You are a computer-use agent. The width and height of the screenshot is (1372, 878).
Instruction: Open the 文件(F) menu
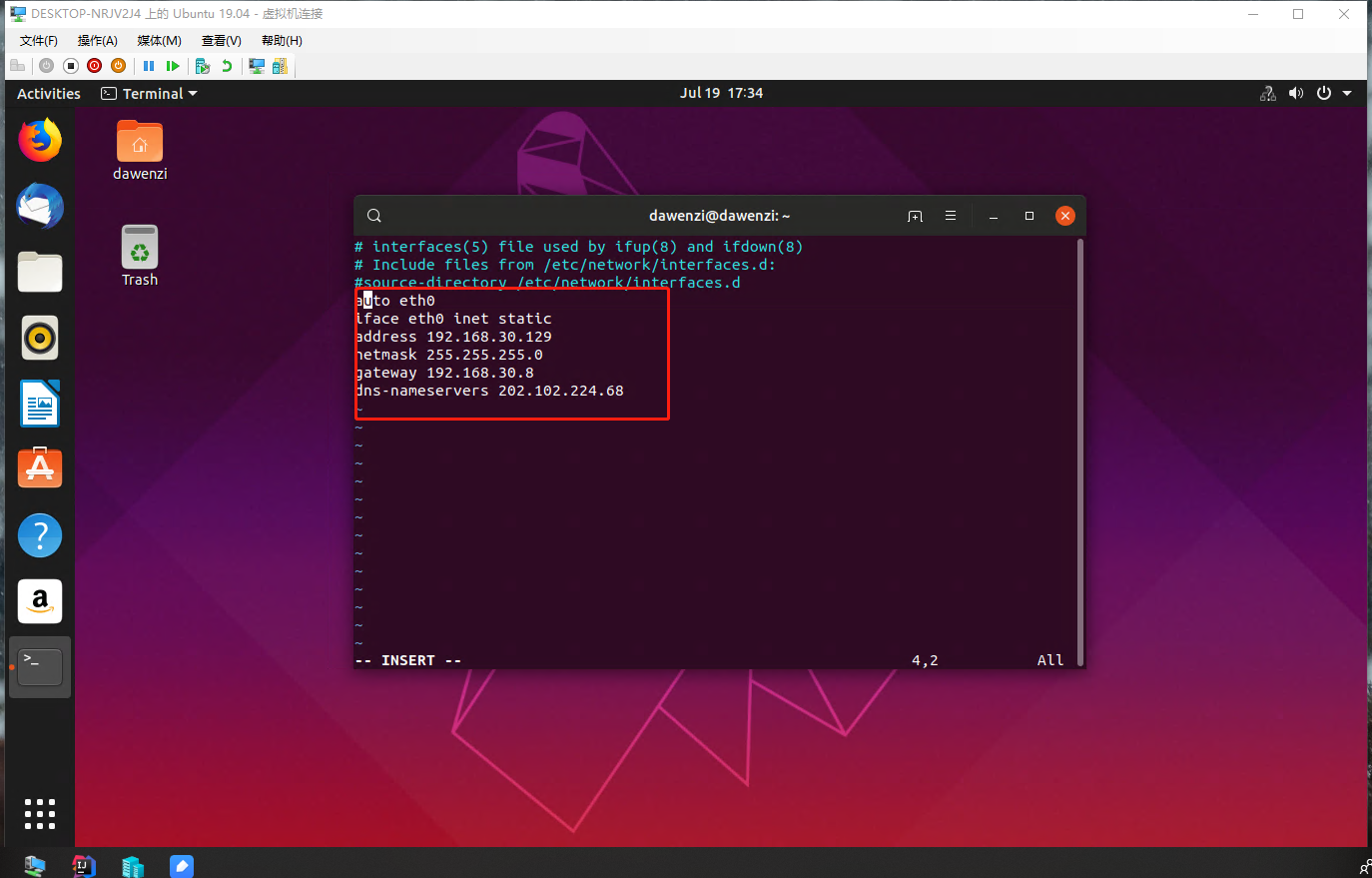point(39,41)
